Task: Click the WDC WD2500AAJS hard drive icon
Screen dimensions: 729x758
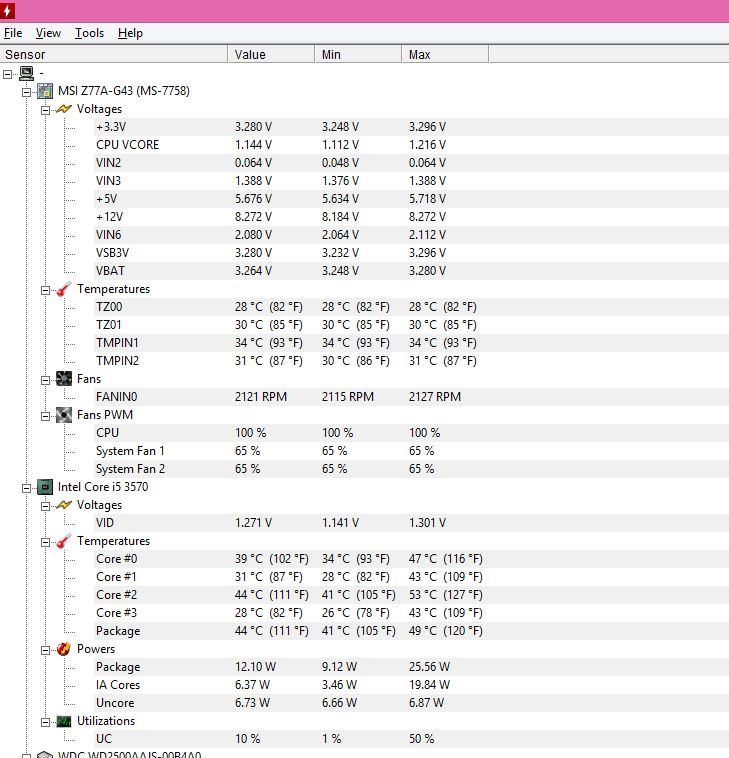Action: click(45, 755)
